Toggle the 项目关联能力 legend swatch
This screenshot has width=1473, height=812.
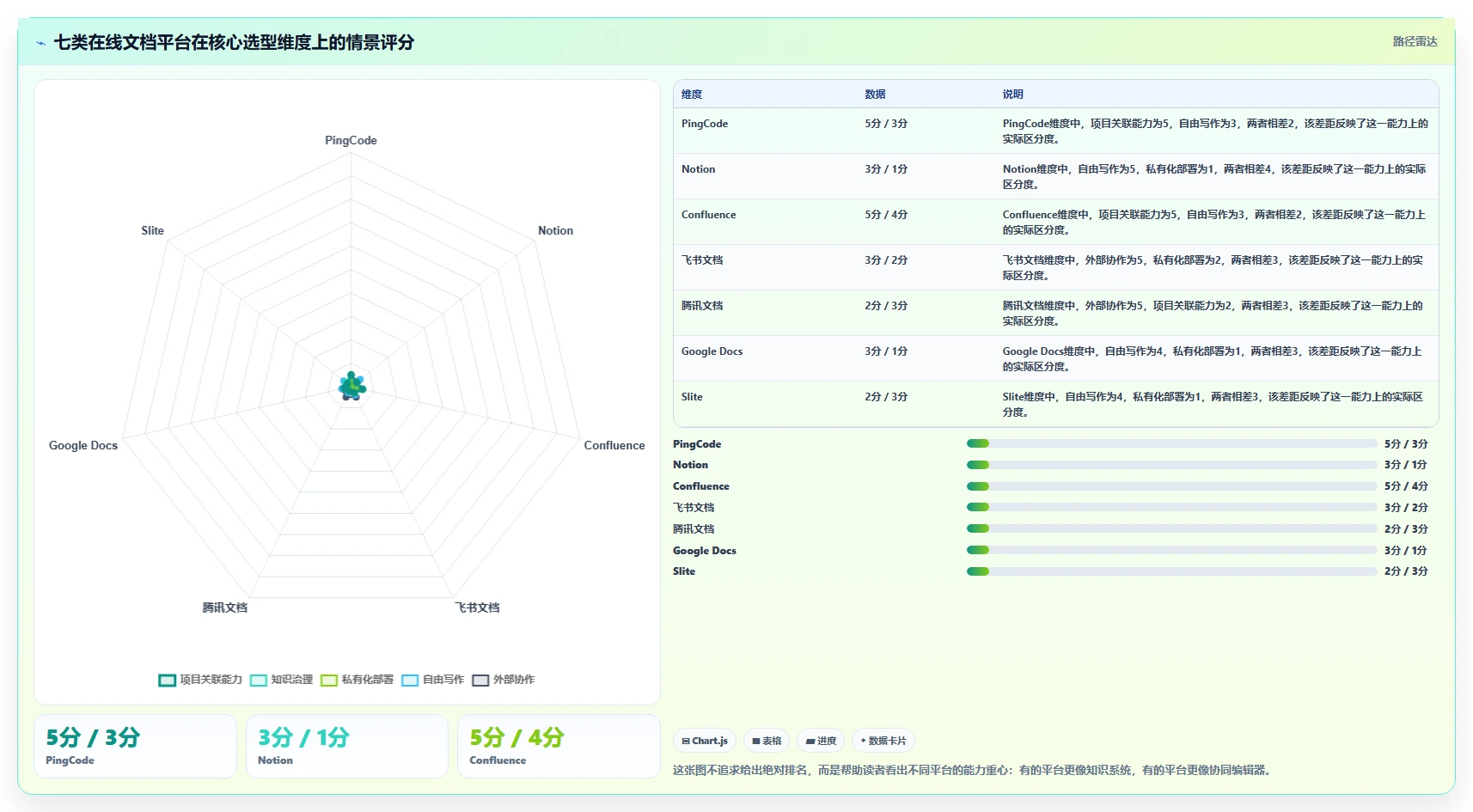click(168, 680)
